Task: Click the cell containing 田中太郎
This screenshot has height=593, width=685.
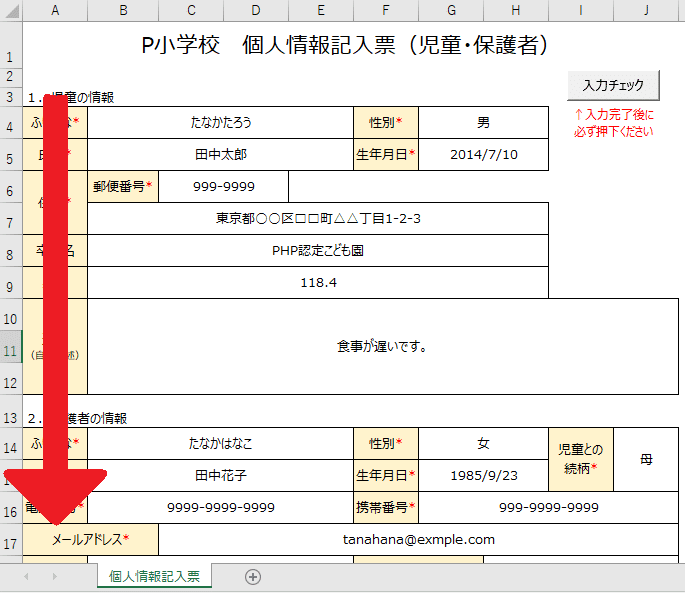Action: pyautogui.click(x=221, y=155)
